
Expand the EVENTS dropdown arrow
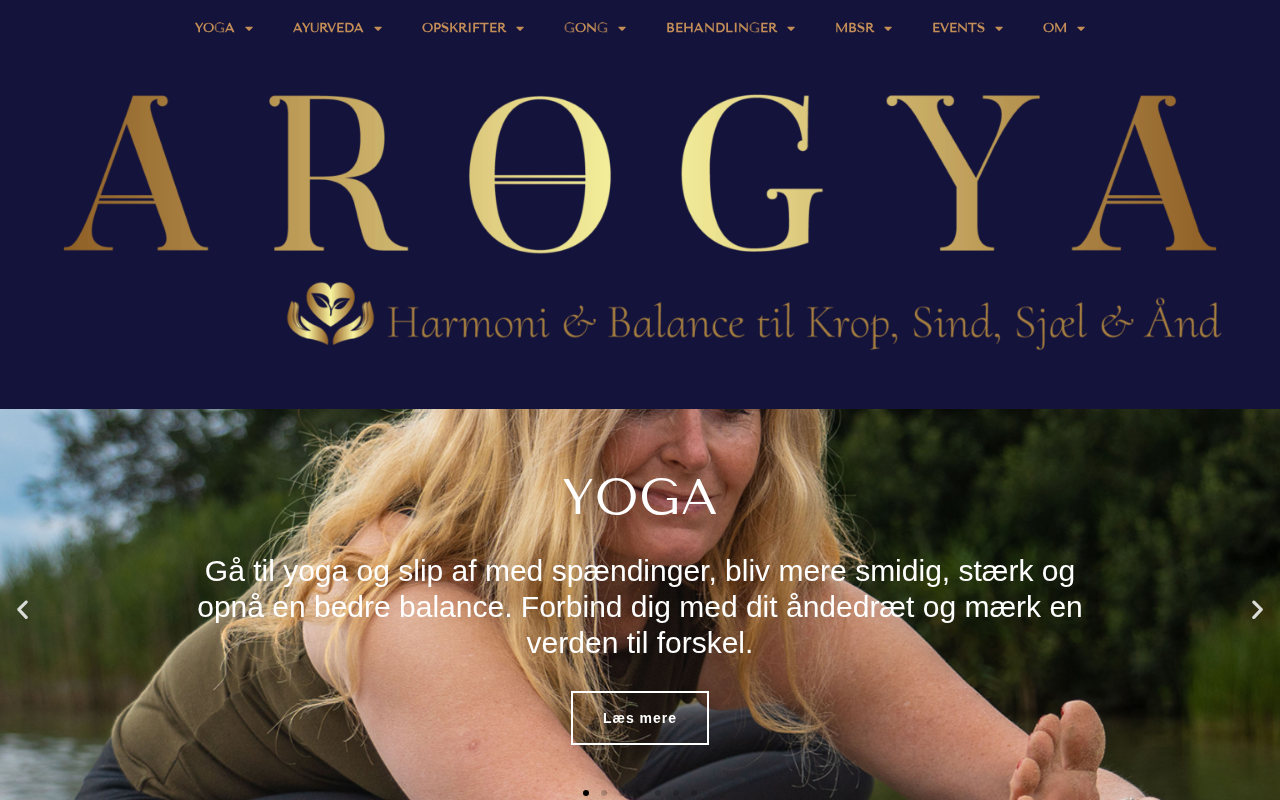tap(999, 29)
